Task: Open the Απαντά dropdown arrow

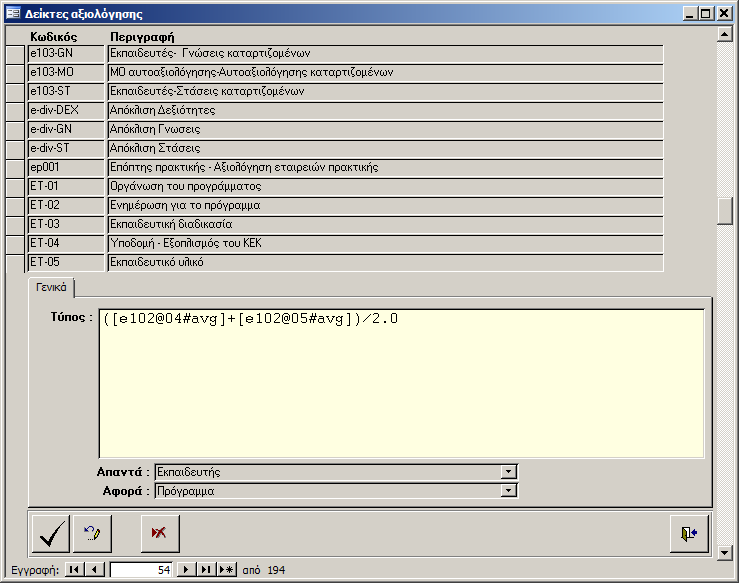Action: click(509, 472)
